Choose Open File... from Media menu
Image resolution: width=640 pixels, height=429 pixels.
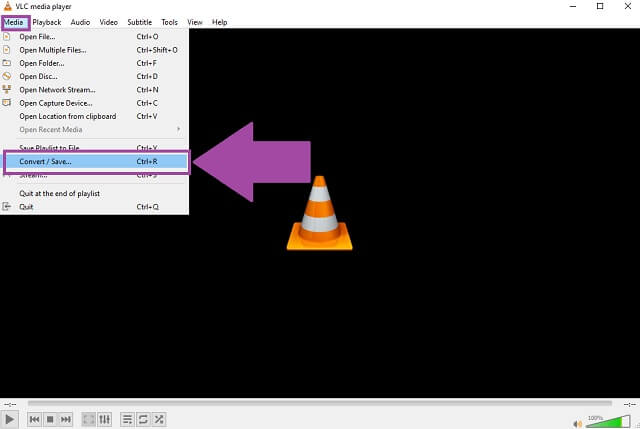click(95, 37)
